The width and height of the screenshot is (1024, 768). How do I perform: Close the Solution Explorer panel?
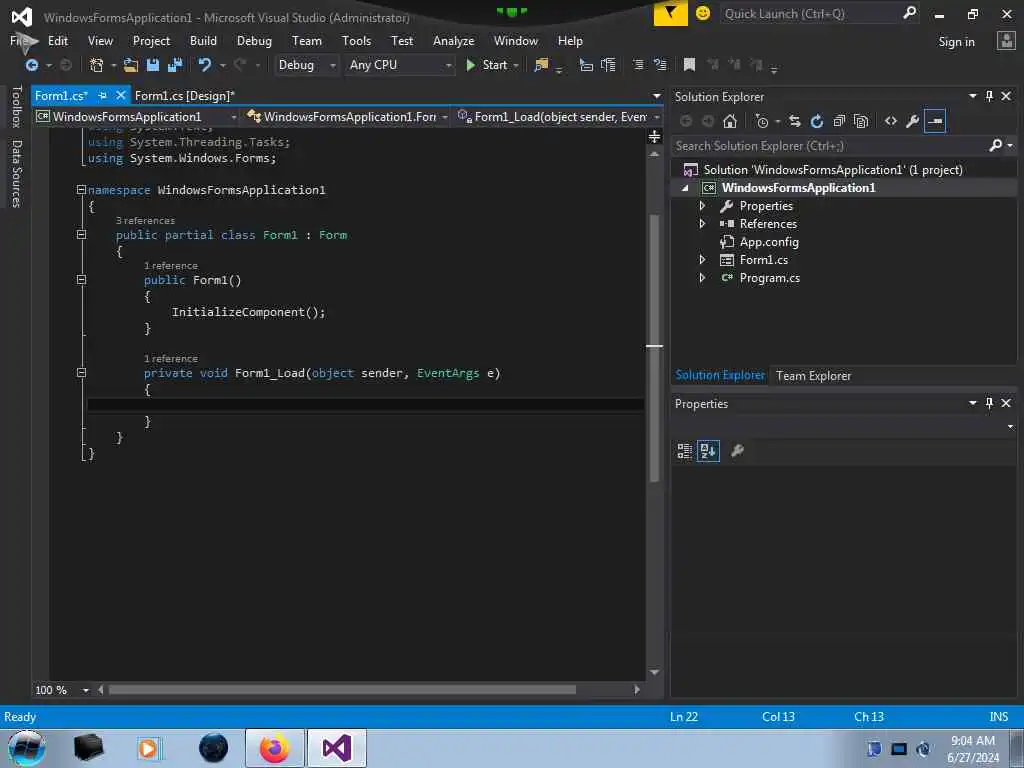(x=1006, y=96)
